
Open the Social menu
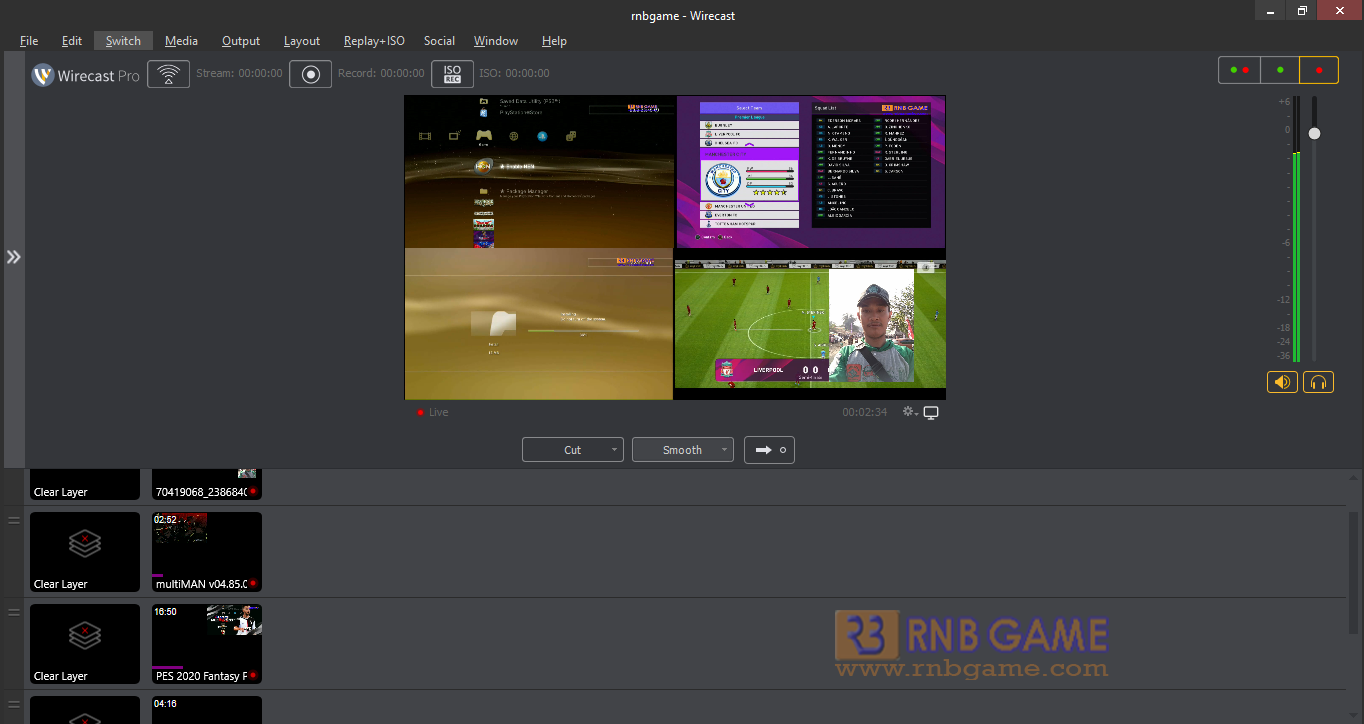tap(439, 41)
